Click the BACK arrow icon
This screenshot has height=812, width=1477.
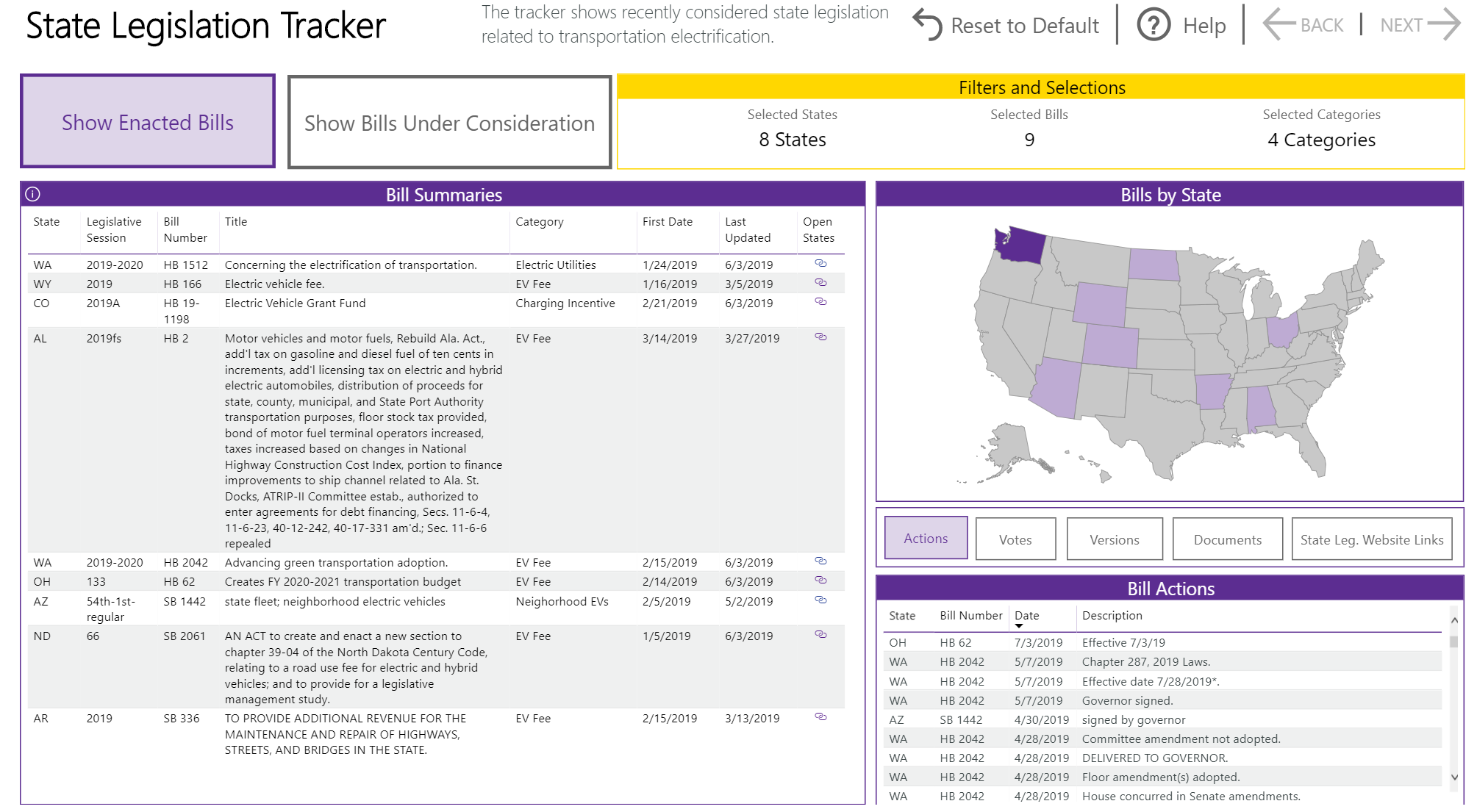(x=1280, y=24)
